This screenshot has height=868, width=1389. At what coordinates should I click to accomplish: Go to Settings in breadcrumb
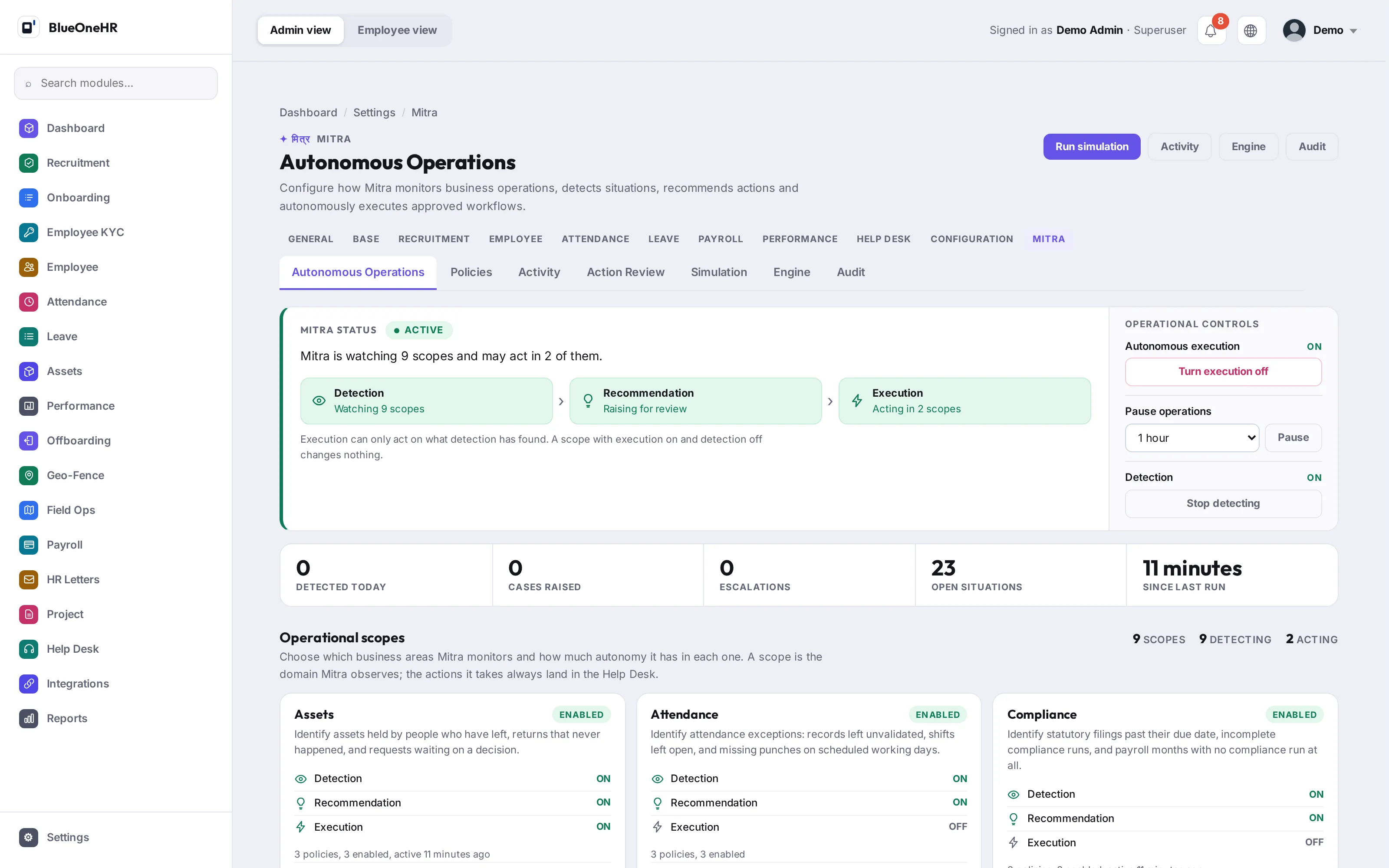374,112
